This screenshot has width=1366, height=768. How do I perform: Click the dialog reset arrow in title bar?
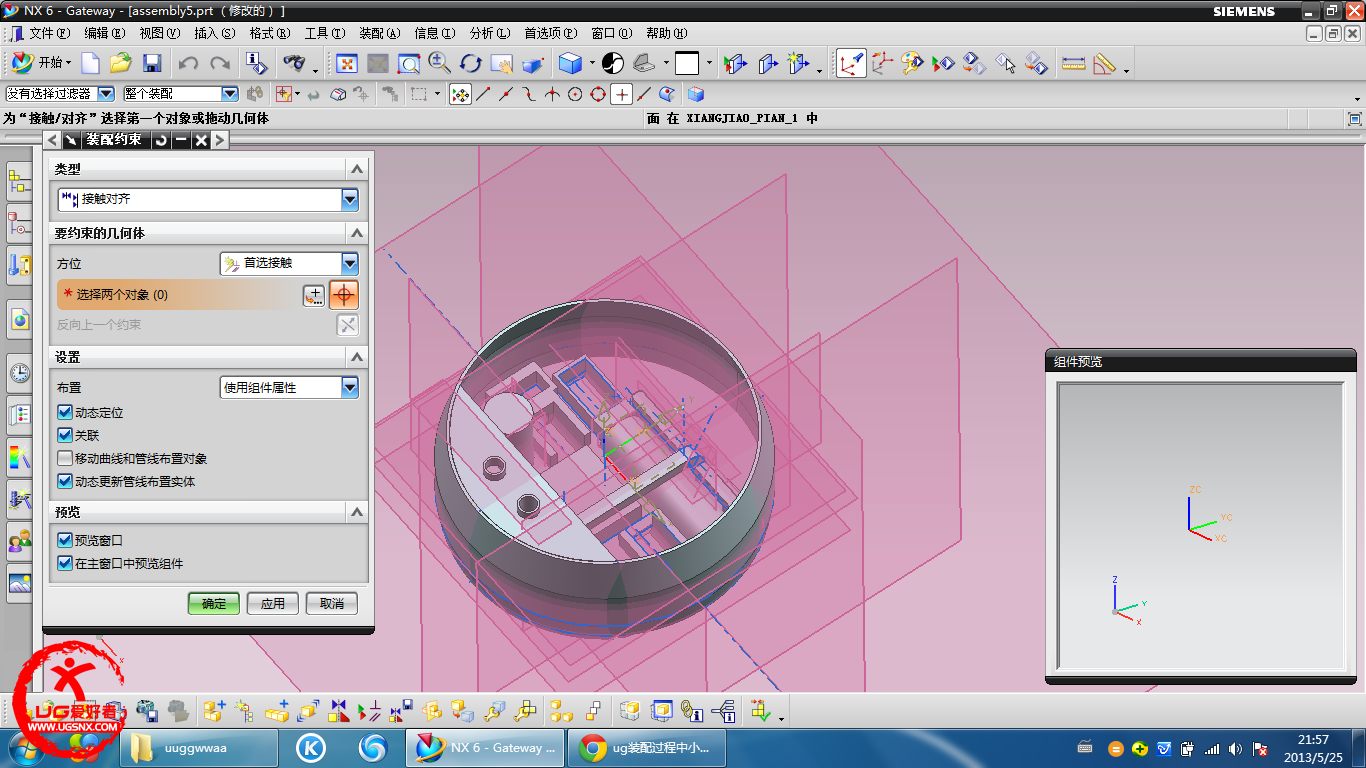coord(161,140)
